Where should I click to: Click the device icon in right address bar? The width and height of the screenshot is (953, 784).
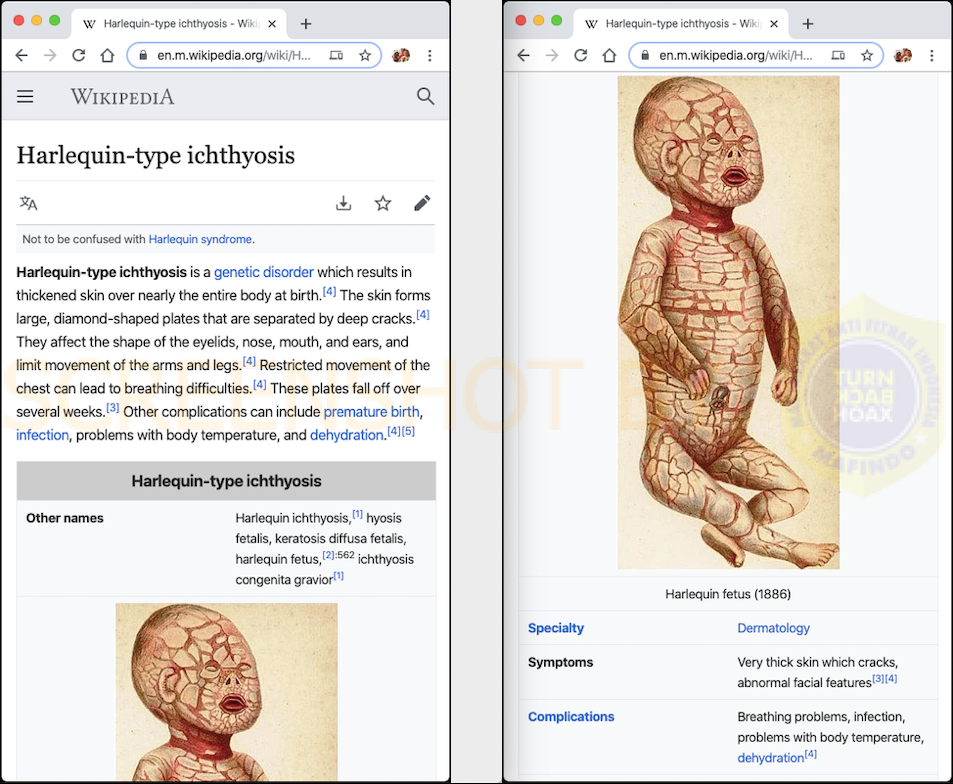click(838, 55)
